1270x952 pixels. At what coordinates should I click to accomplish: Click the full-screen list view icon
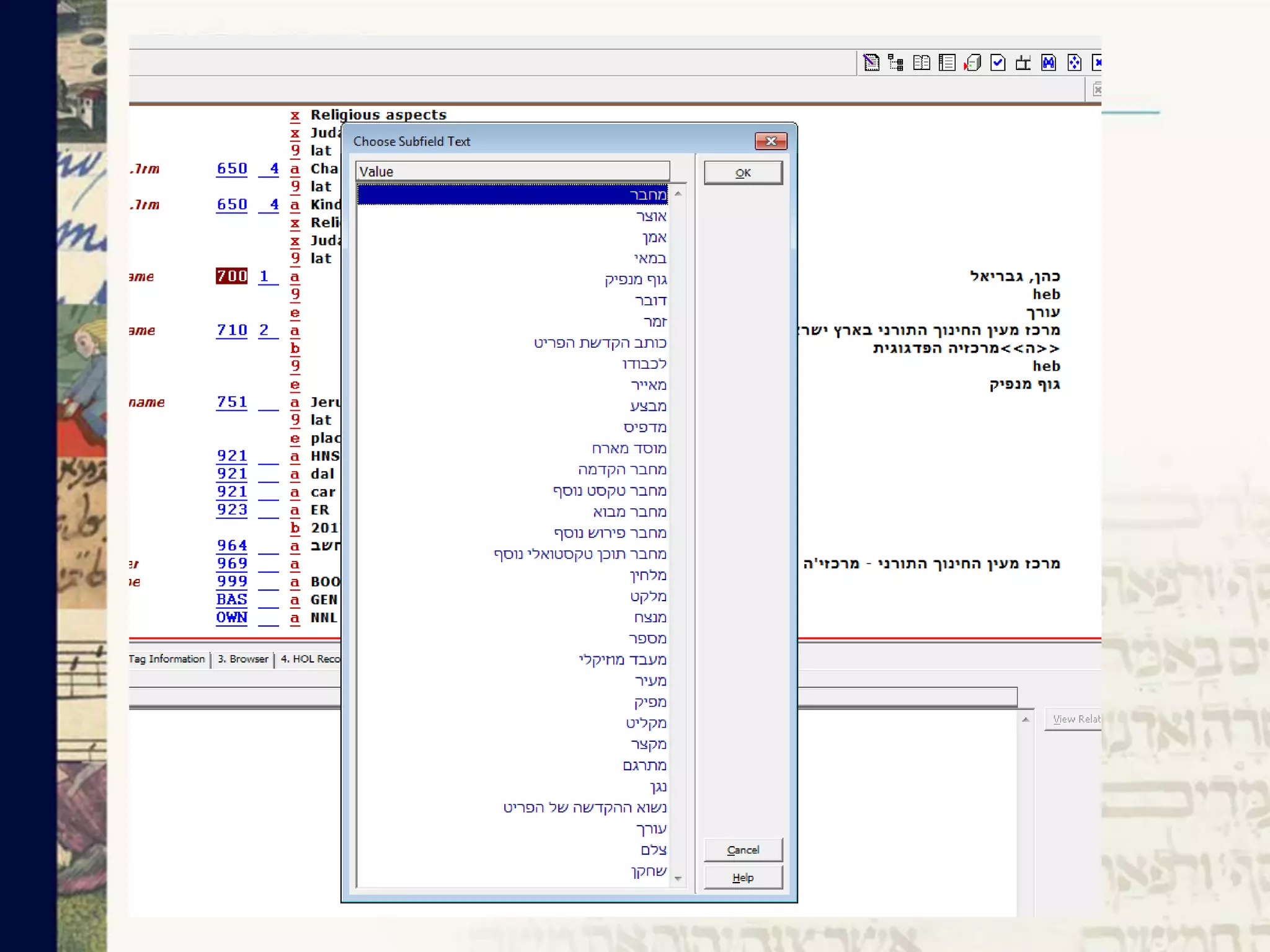point(947,63)
